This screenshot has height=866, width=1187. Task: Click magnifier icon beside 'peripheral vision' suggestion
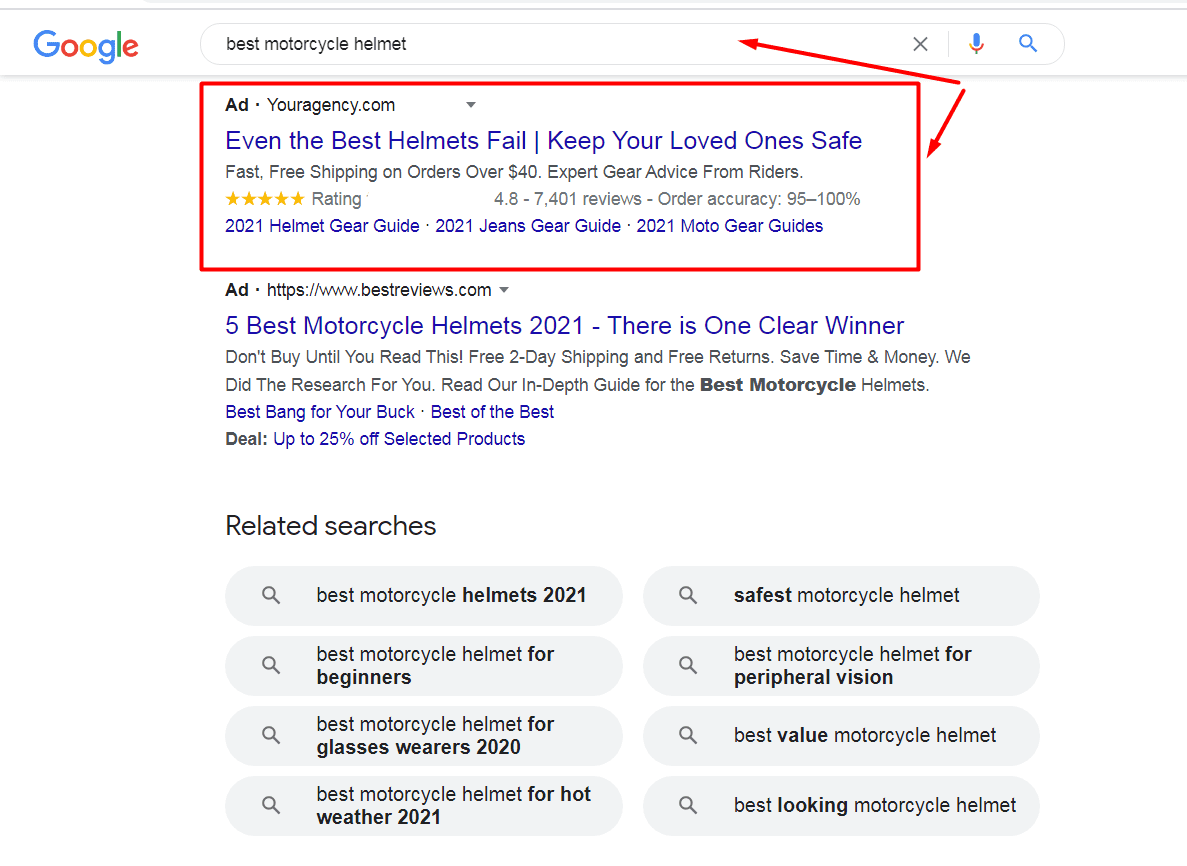pos(687,665)
